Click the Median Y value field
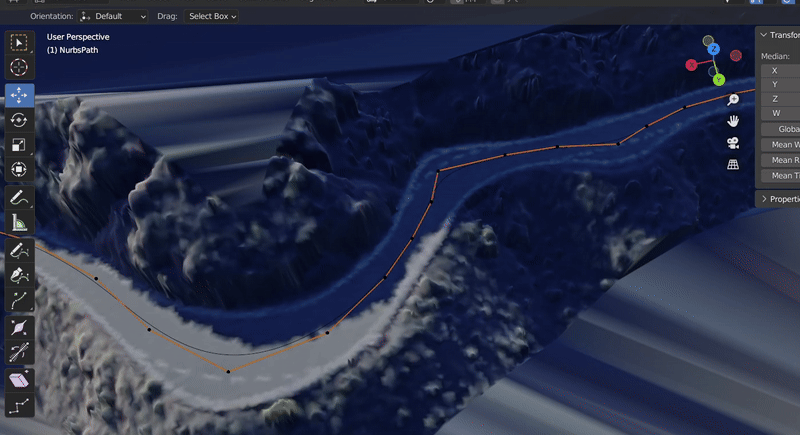This screenshot has width=800, height=435. (x=781, y=85)
